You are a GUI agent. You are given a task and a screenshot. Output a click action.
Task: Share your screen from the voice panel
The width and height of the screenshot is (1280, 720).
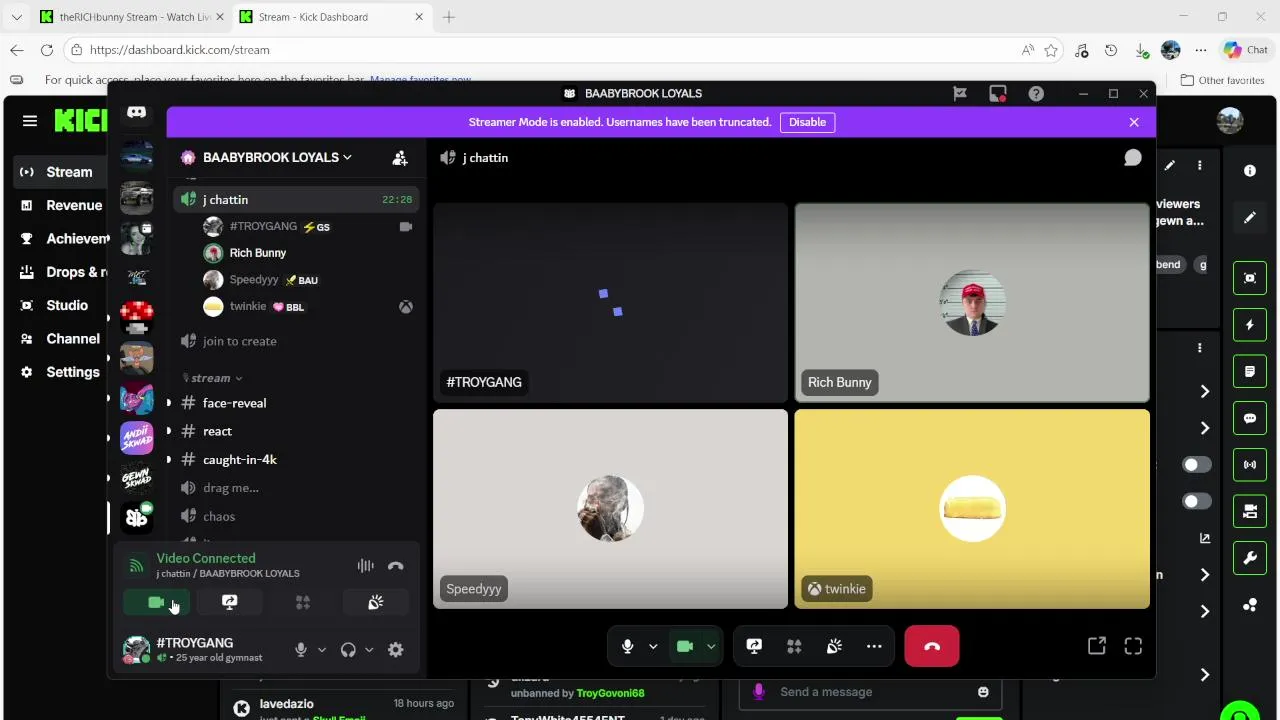click(229, 602)
